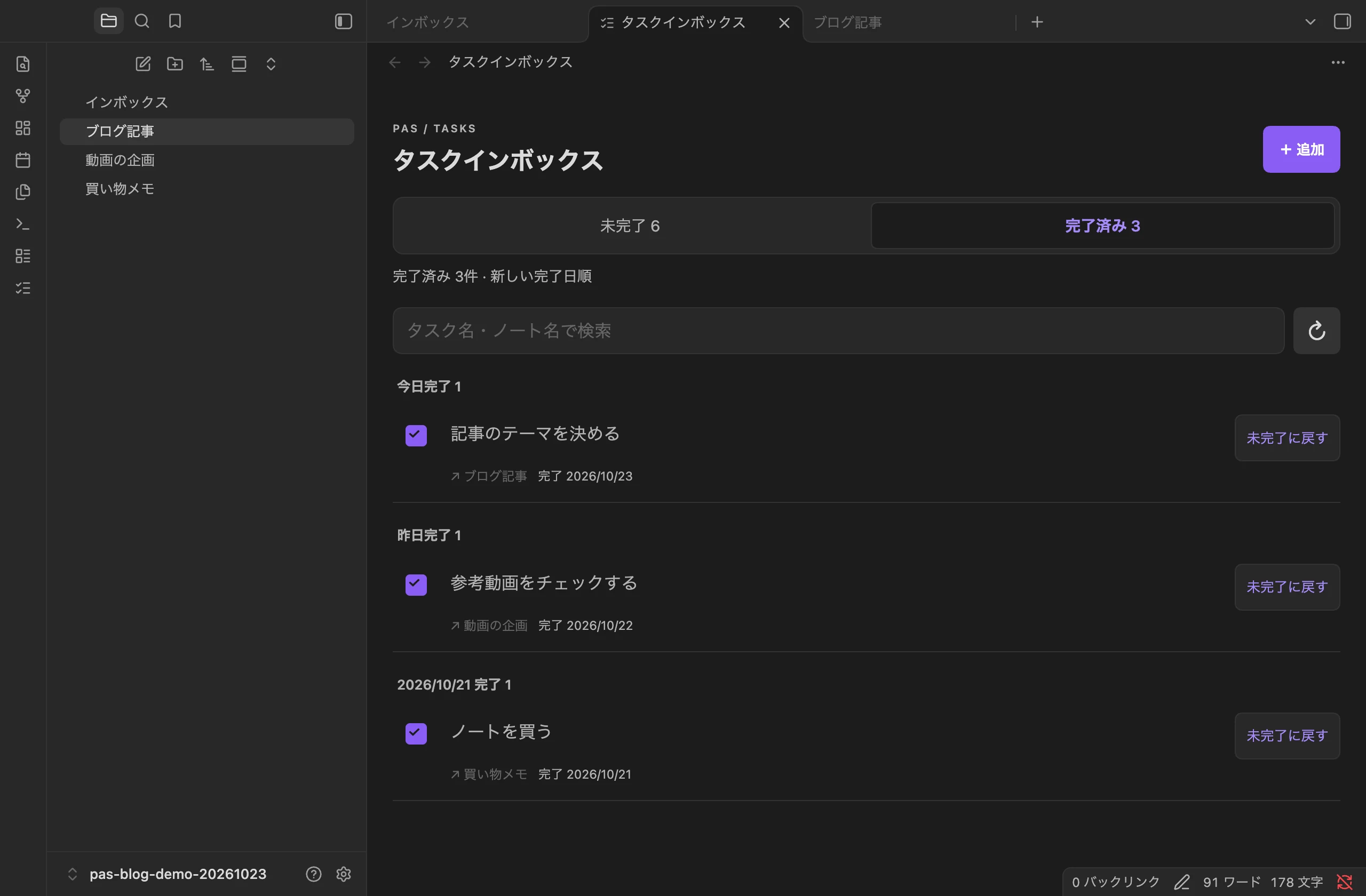Open the ブログ記事 source note link

pyautogui.click(x=489, y=476)
